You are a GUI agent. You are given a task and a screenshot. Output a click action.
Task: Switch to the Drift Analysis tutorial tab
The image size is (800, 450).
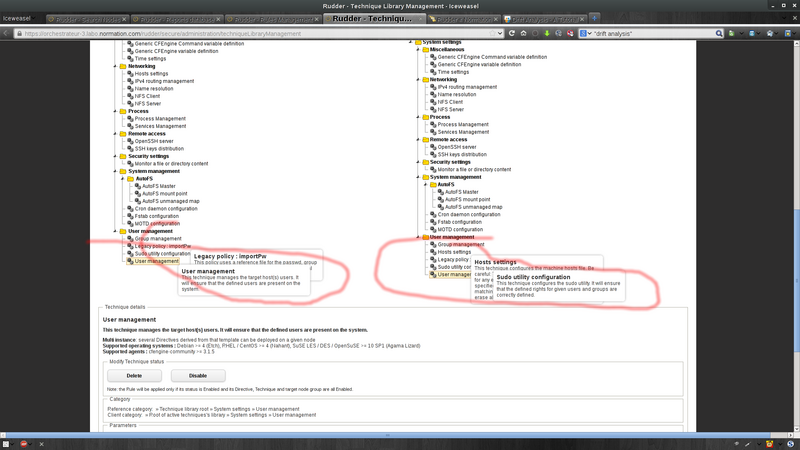point(544,19)
